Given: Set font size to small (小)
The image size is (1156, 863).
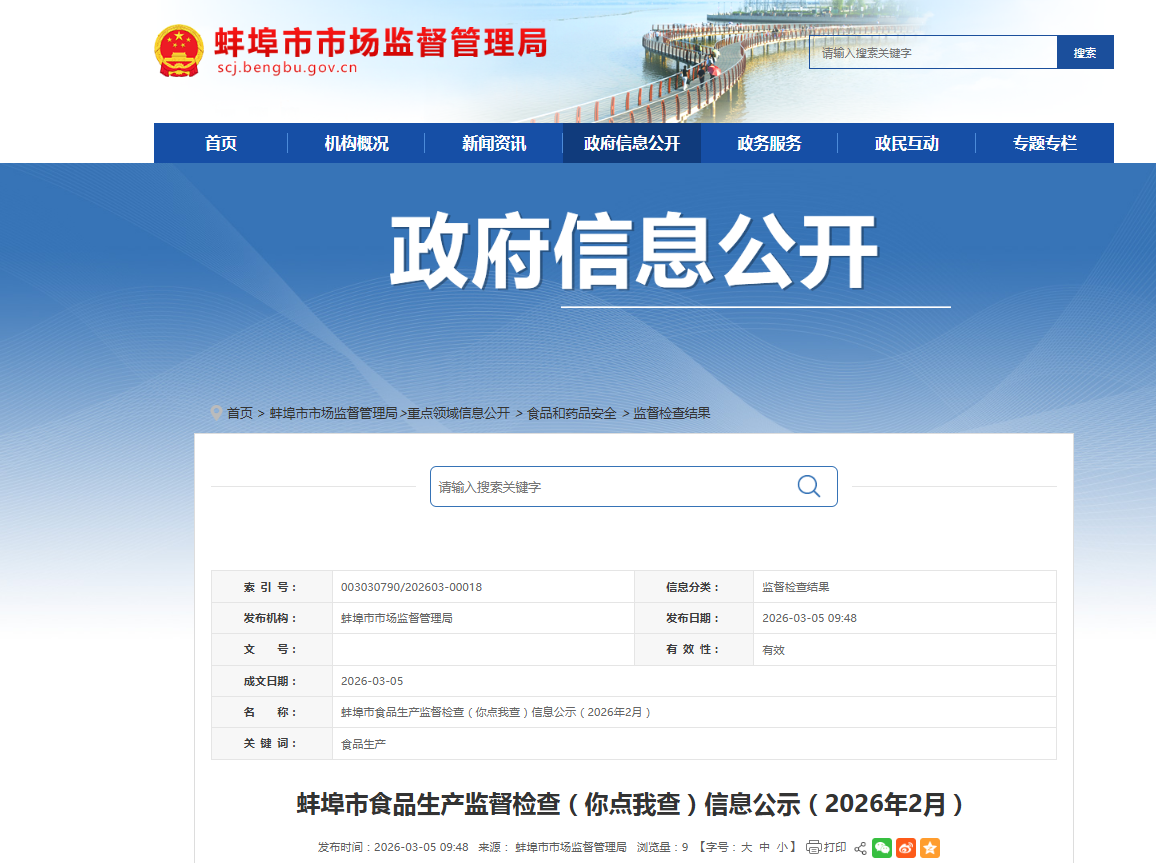Looking at the screenshot, I should (x=782, y=847).
